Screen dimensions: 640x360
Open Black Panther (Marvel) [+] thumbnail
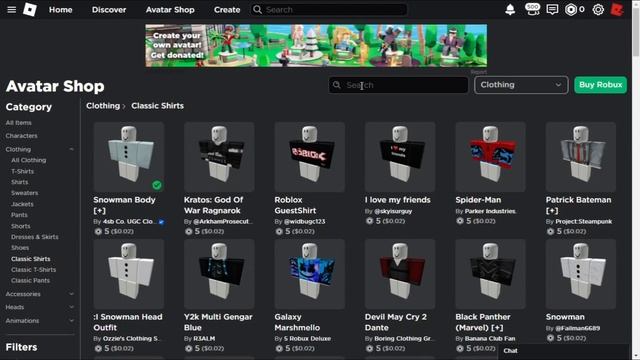[491, 274]
